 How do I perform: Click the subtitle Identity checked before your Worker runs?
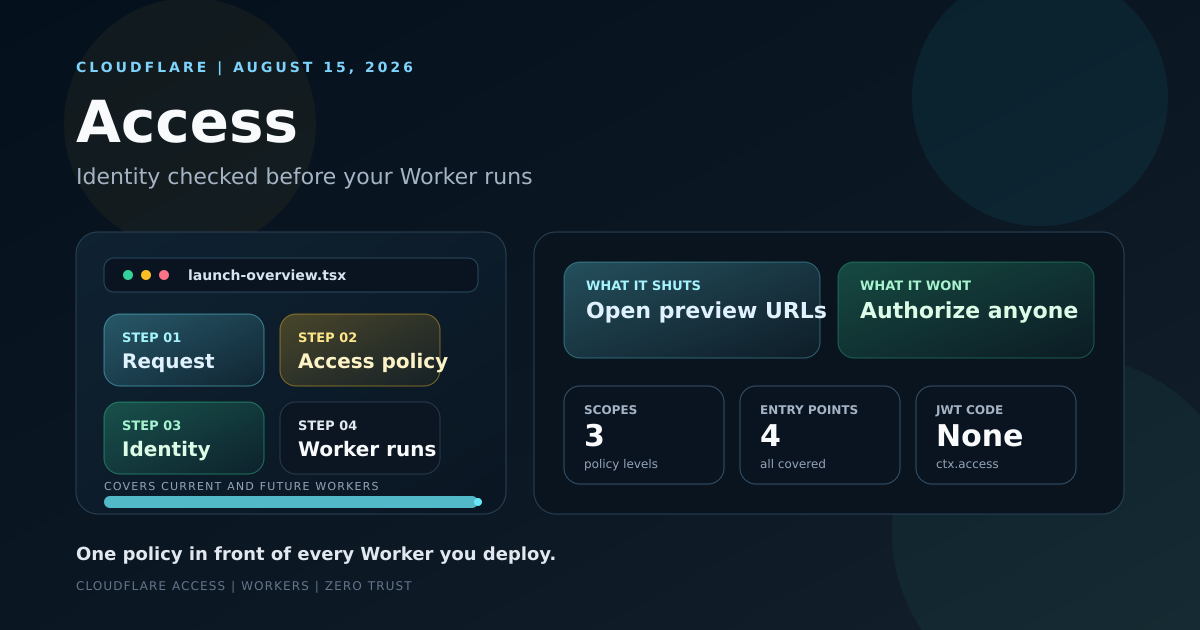(304, 177)
